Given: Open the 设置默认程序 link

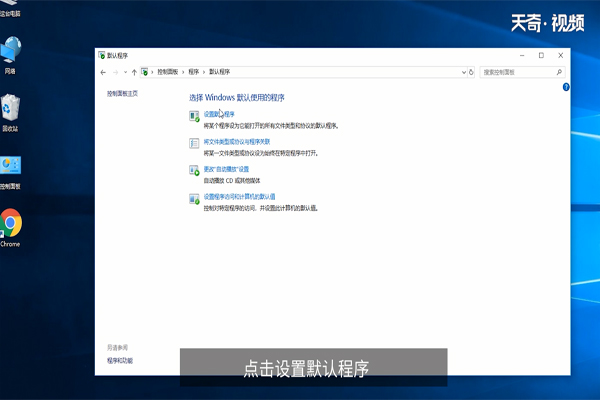Looking at the screenshot, I should 219,114.
